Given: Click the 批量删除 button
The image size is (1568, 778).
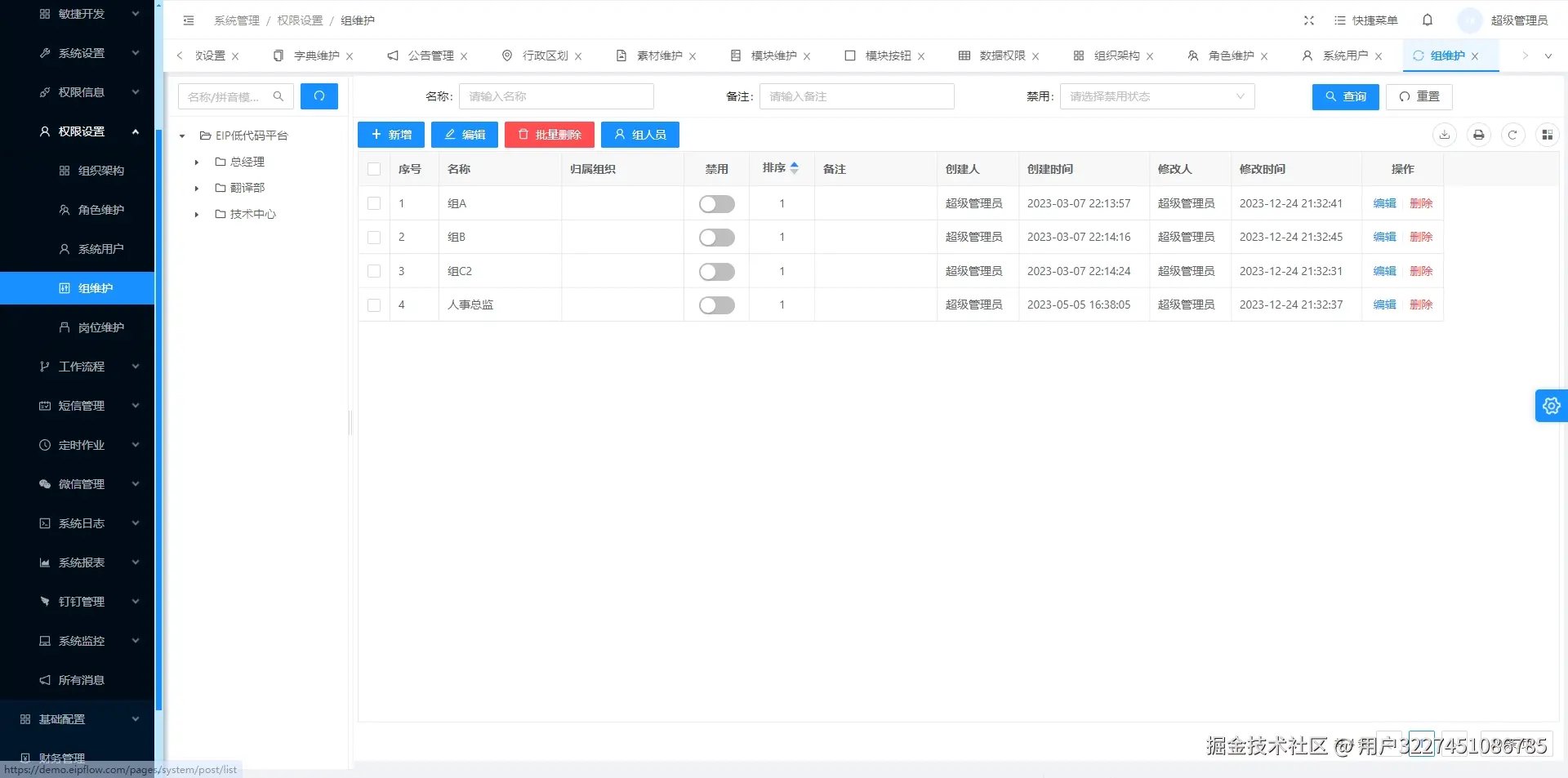Looking at the screenshot, I should tap(550, 135).
